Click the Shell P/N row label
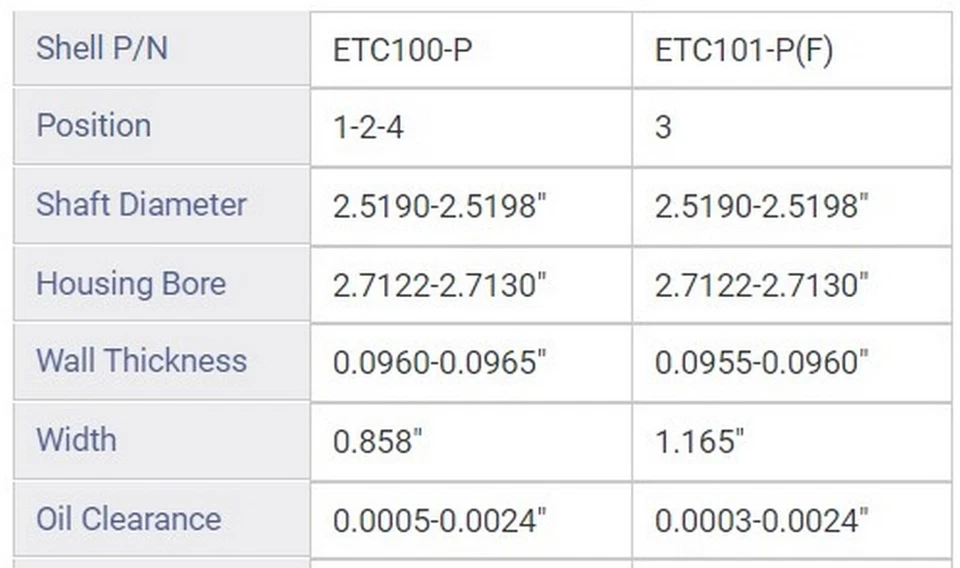 (x=102, y=48)
